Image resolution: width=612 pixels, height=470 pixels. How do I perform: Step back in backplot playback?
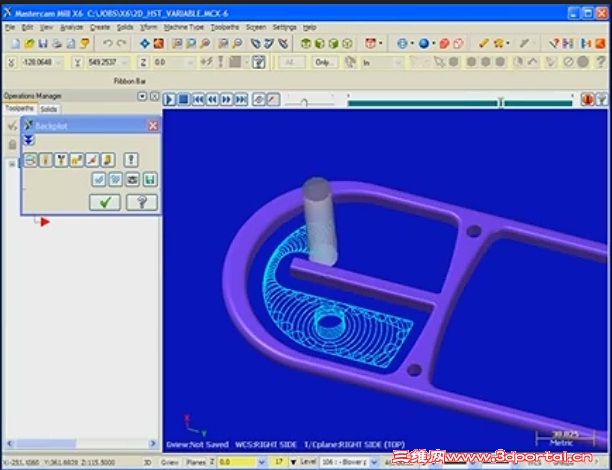(212, 100)
